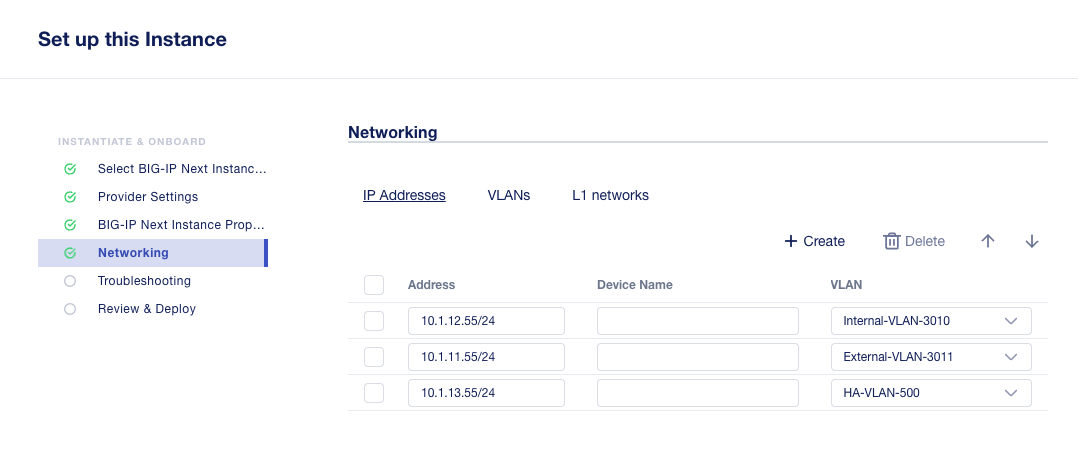Switch to the L1 networks tab
The height and width of the screenshot is (465, 1078).
(610, 195)
